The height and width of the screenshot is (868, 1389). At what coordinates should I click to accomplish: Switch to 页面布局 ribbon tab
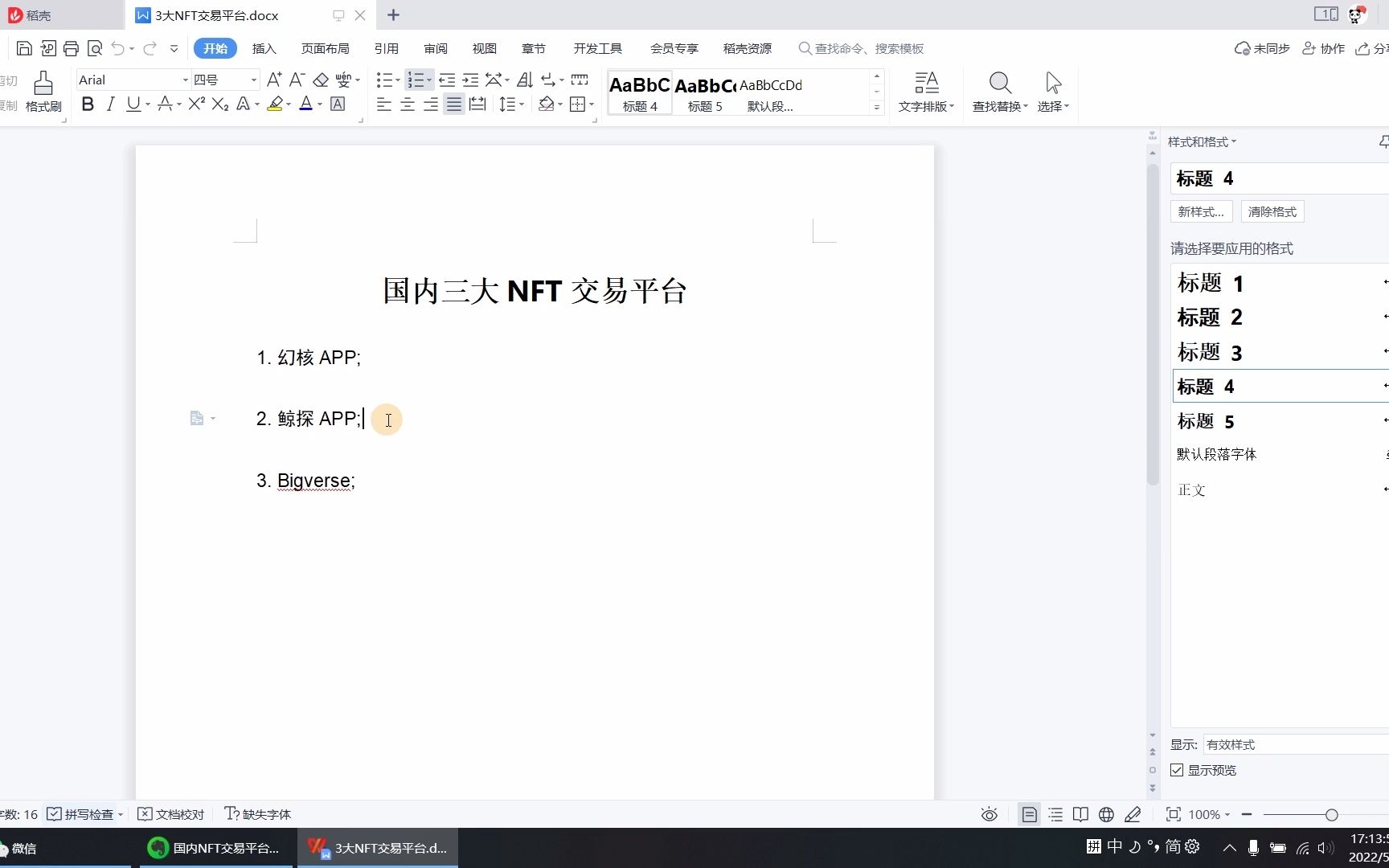(x=325, y=48)
